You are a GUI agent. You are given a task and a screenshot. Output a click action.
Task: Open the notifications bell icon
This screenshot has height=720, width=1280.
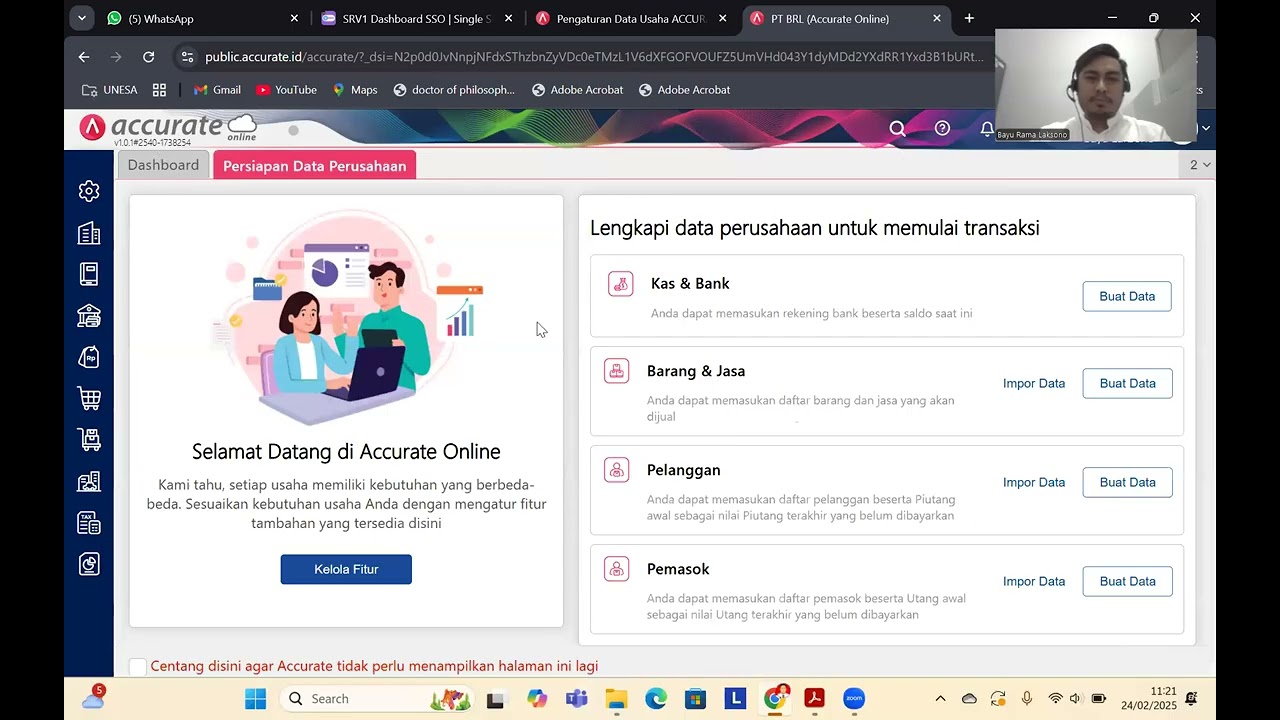[x=987, y=129]
